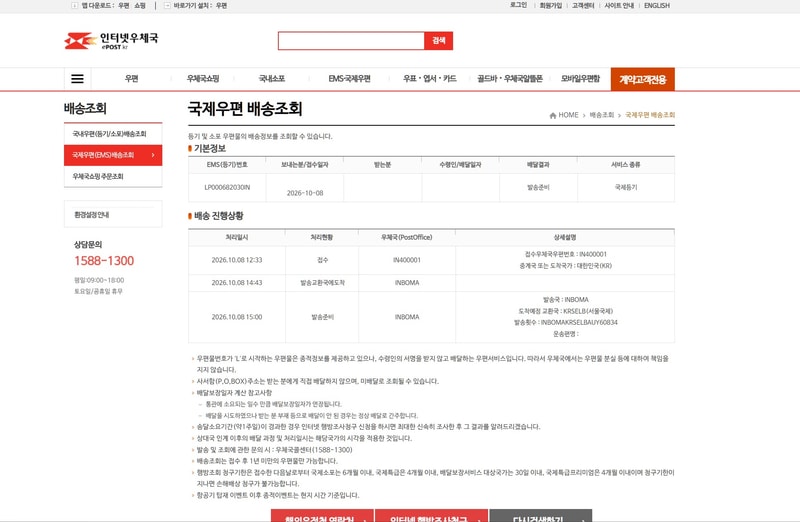This screenshot has width=800, height=522.
Task: Click the 인터넷 행방조사청구 button
Action: click(432, 515)
